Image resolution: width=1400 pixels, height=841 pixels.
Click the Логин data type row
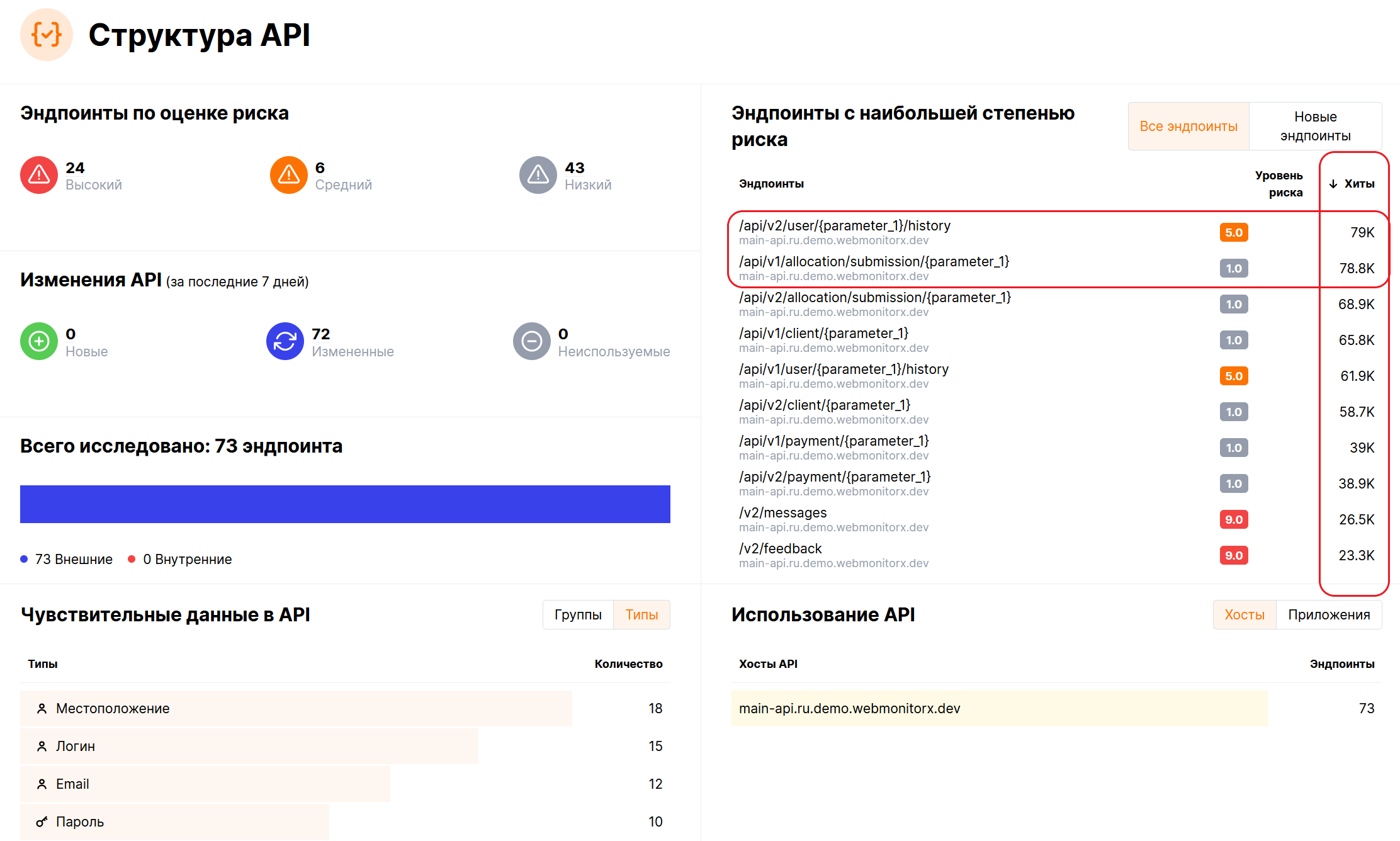[345, 747]
